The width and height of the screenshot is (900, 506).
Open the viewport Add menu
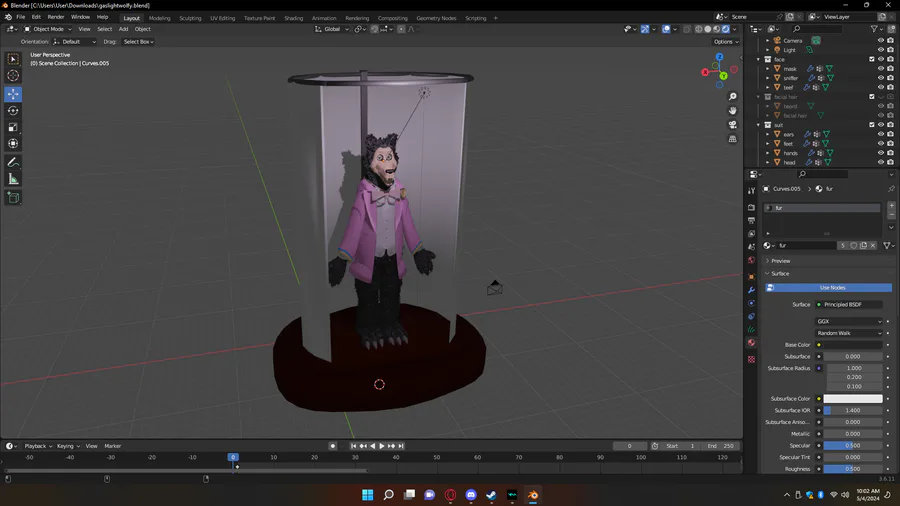click(x=123, y=29)
